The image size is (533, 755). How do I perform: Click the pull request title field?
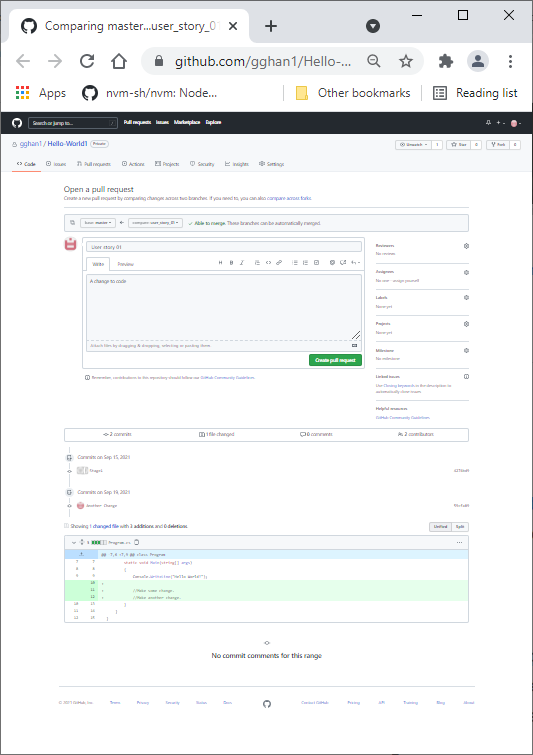(224, 247)
